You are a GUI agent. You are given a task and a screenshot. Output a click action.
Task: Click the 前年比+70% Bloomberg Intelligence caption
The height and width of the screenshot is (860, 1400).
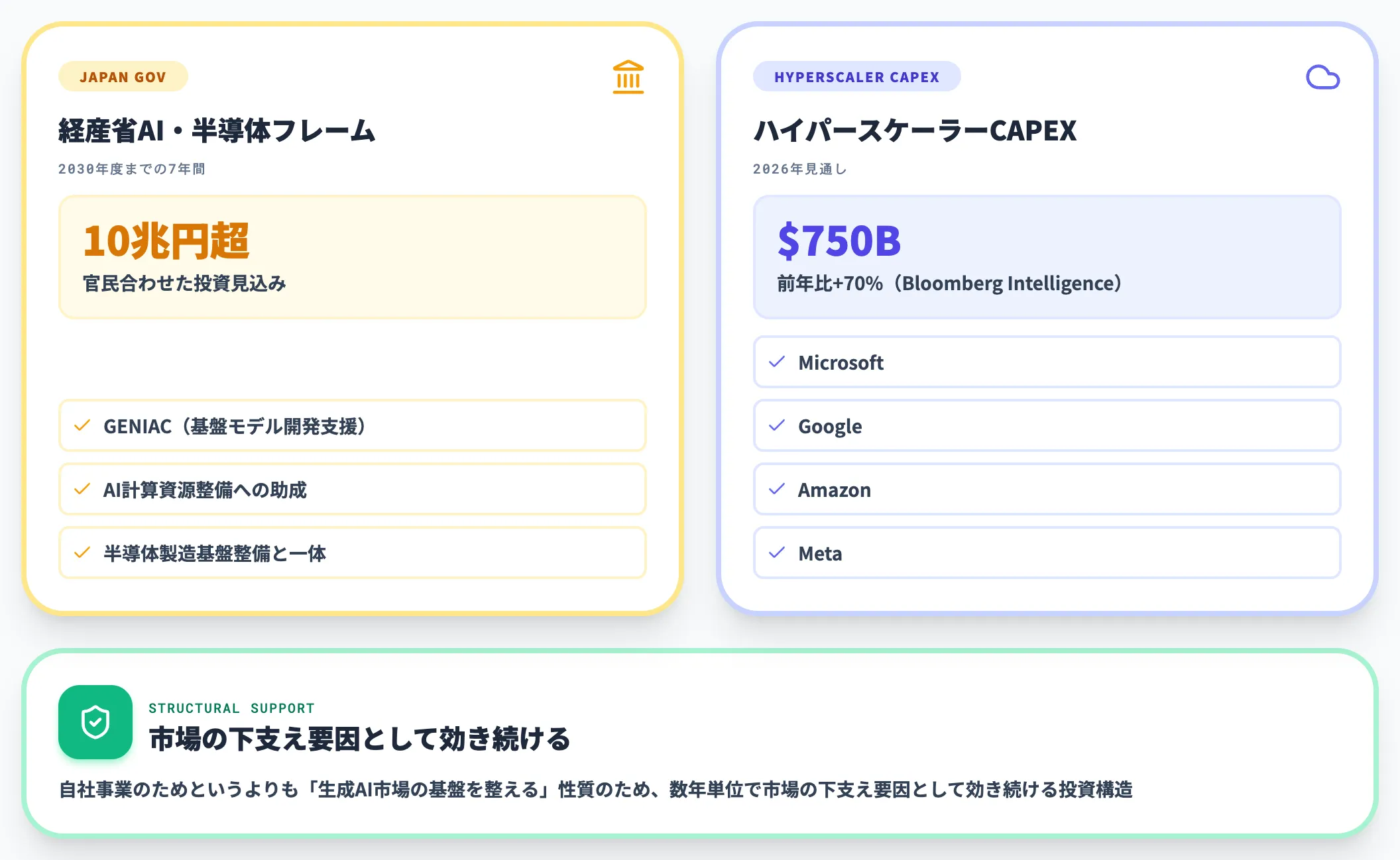(949, 284)
